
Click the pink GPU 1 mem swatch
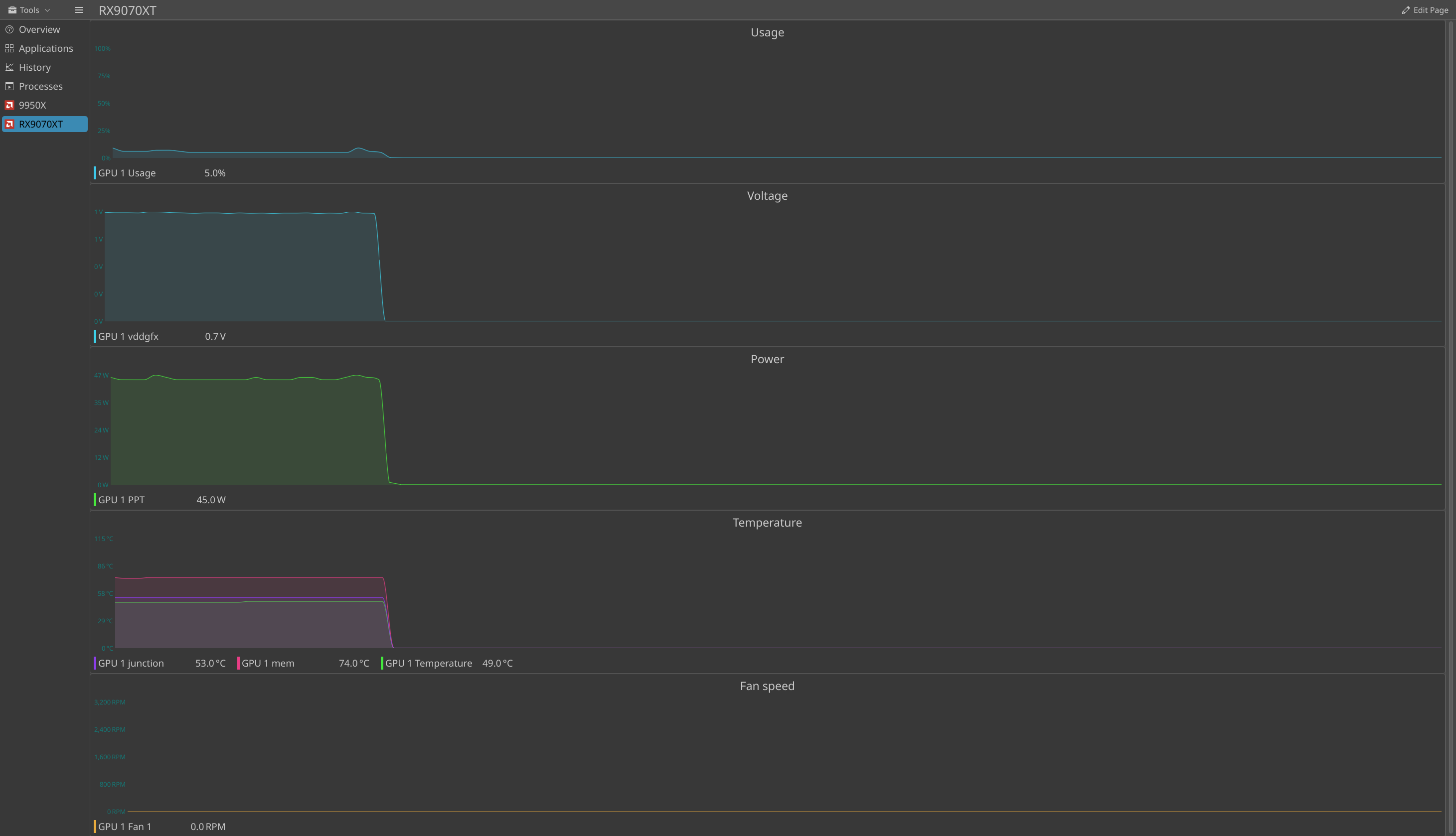[238, 663]
